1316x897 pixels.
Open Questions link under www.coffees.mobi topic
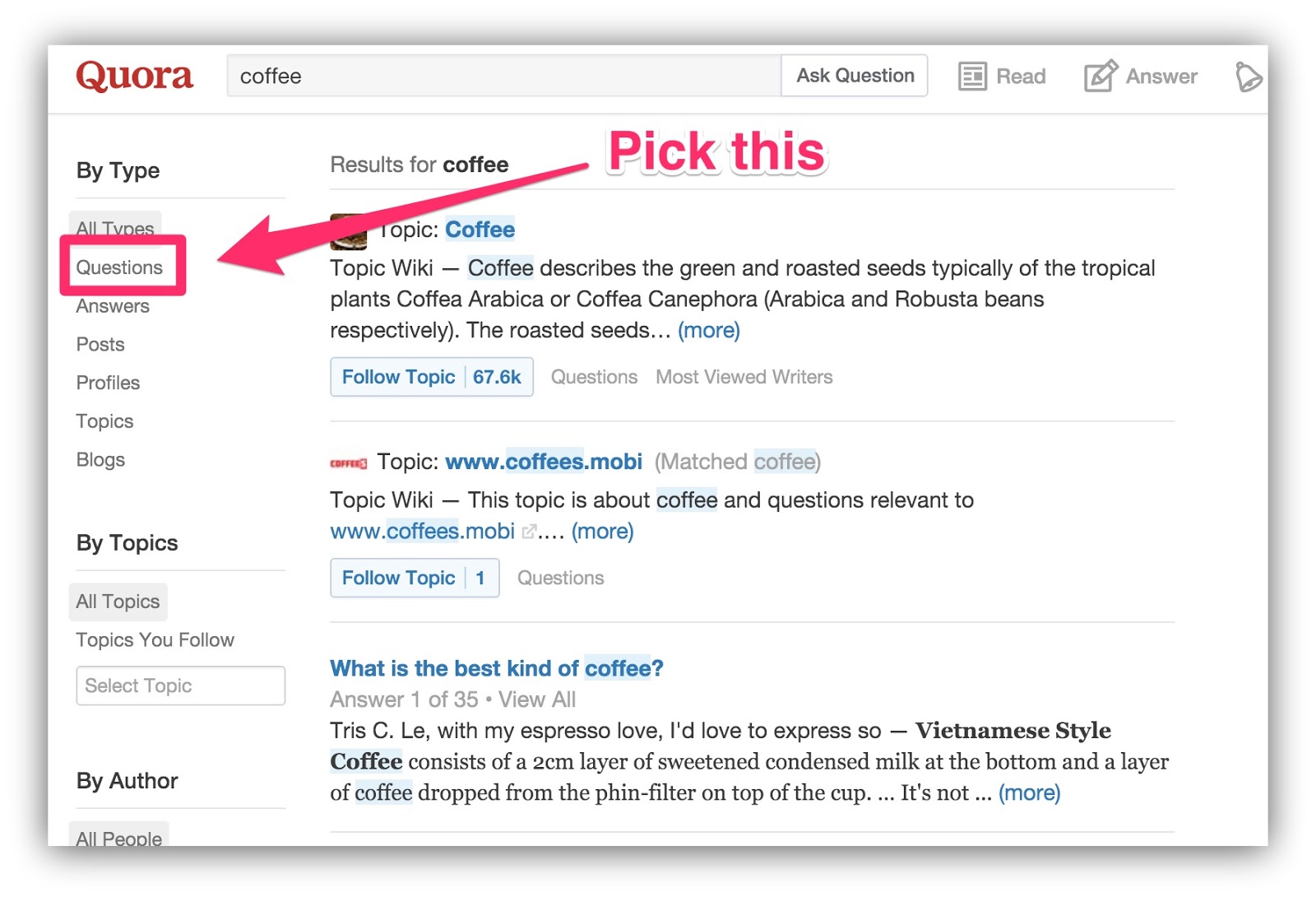tap(560, 578)
